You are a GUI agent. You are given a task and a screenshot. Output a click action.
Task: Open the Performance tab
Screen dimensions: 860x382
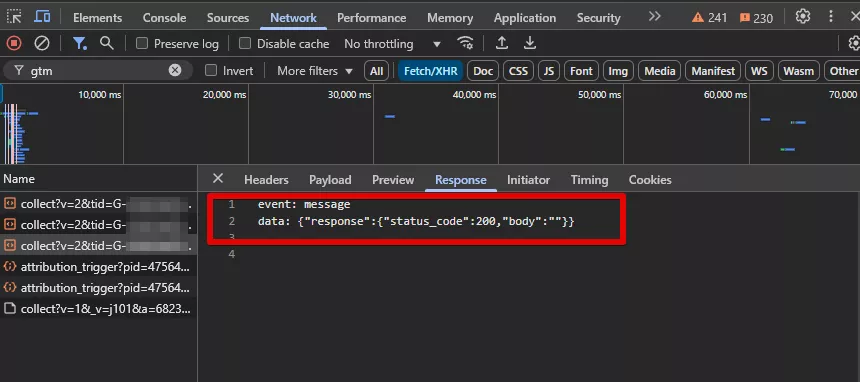372,18
